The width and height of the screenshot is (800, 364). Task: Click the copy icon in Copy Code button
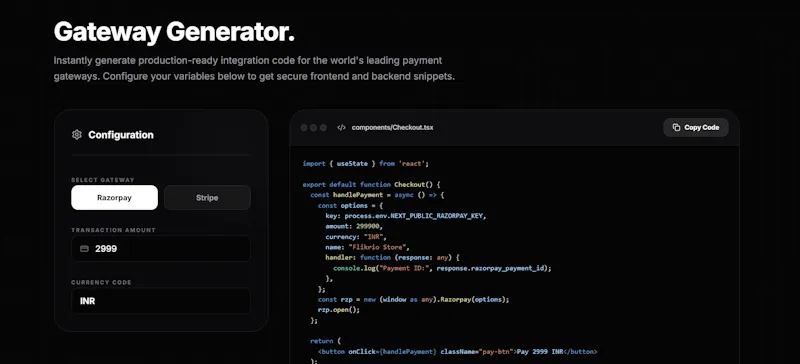(676, 128)
